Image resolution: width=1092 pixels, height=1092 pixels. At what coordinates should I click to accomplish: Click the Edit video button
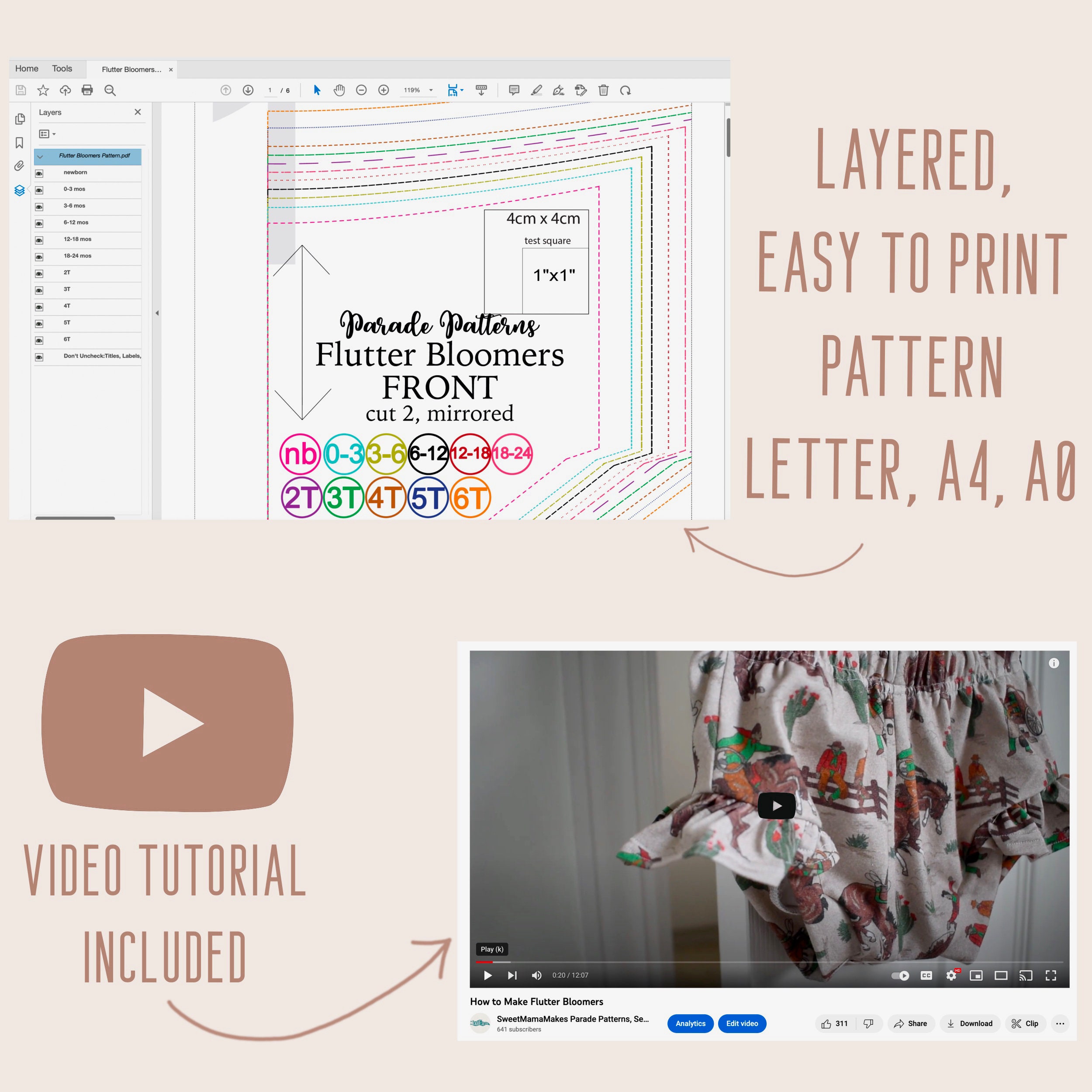[x=742, y=1023]
